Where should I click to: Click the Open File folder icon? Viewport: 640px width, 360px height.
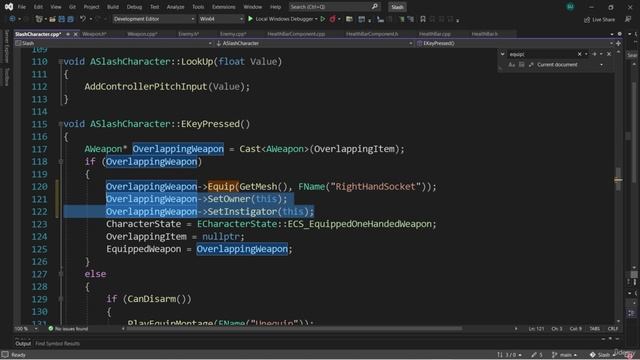pyautogui.click(x=53, y=19)
